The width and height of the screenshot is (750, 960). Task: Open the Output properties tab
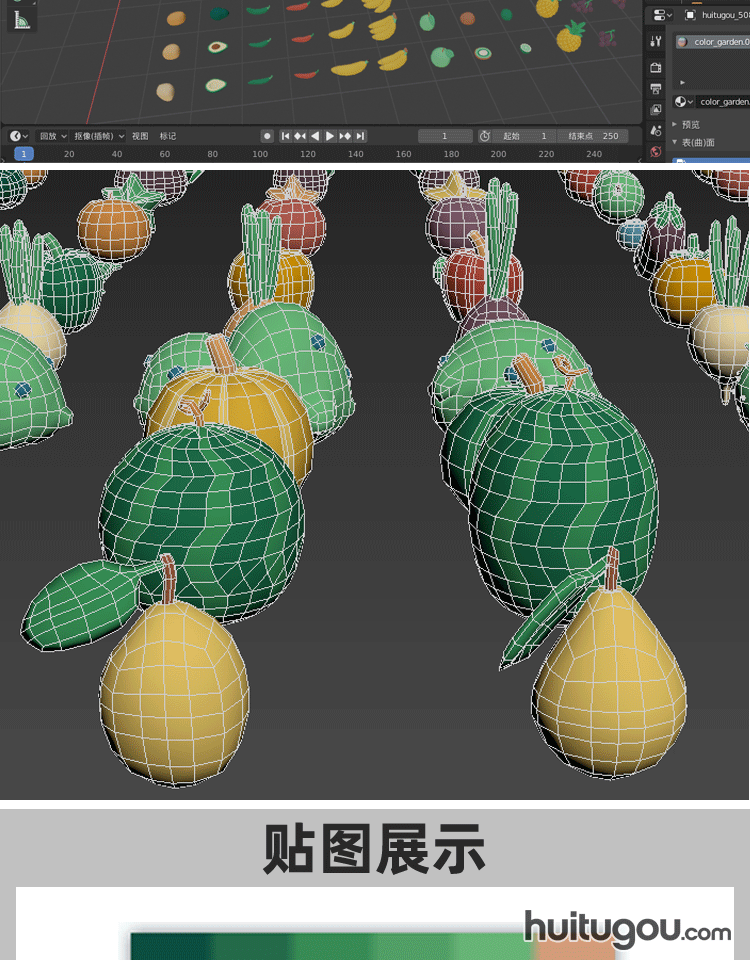click(x=656, y=89)
